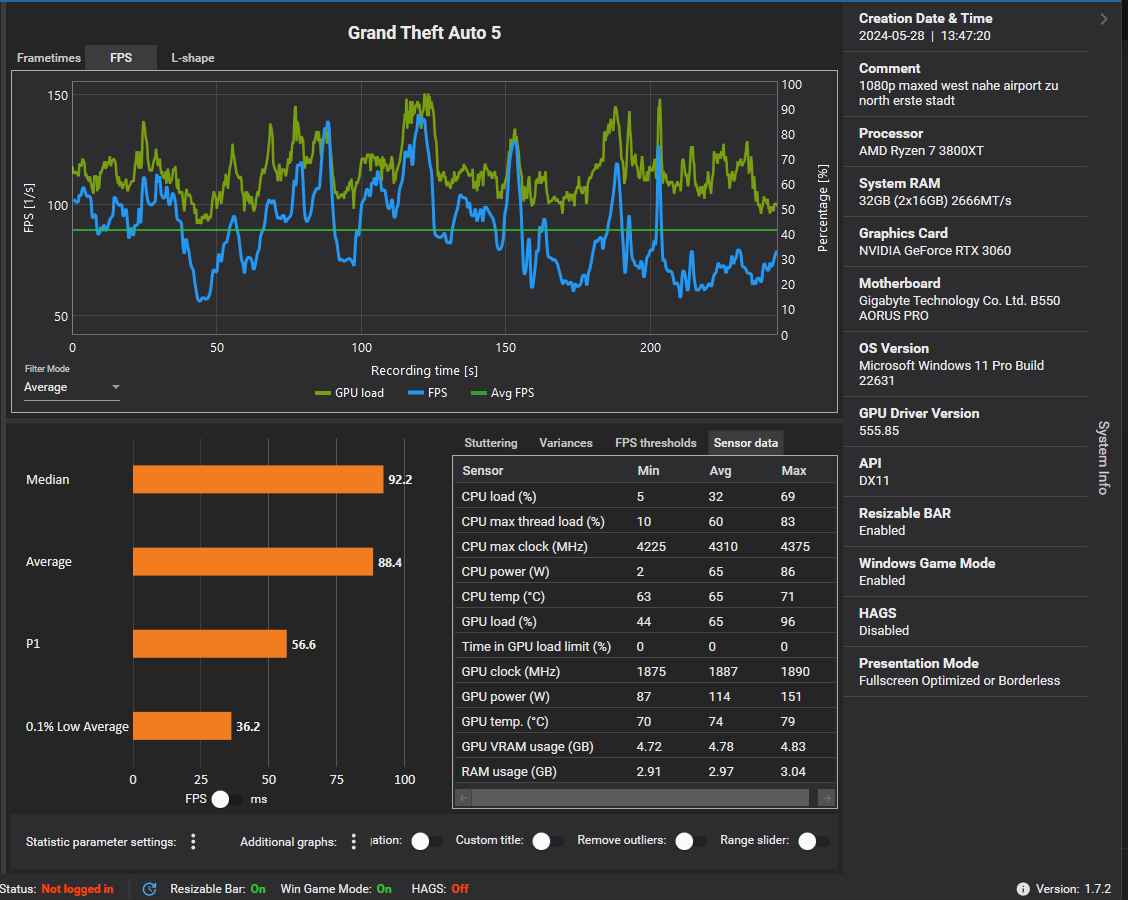This screenshot has width=1128, height=900.
Task: Toggle the FPS / ms unit switch
Action: (227, 799)
